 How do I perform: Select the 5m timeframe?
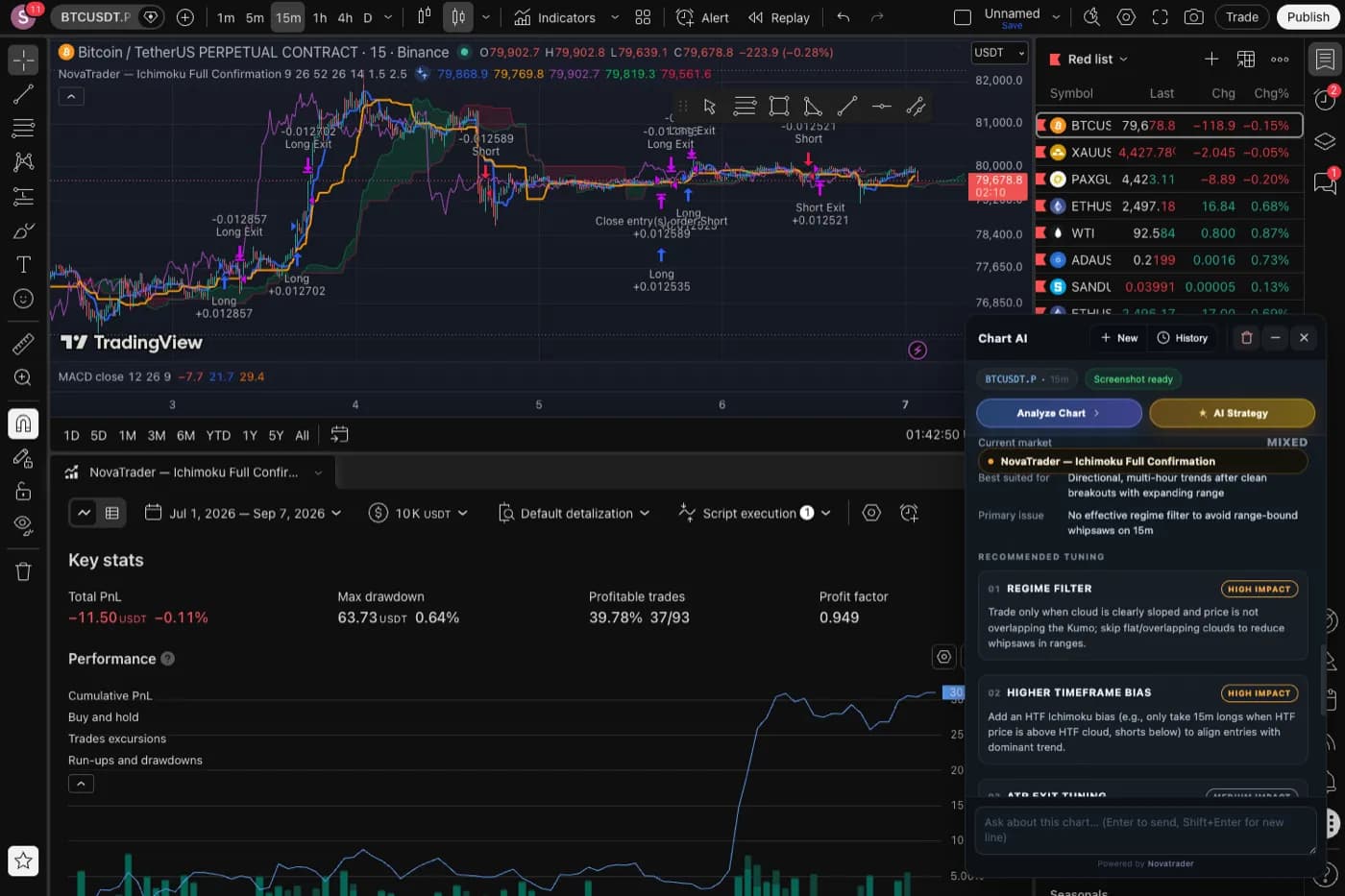click(x=255, y=17)
